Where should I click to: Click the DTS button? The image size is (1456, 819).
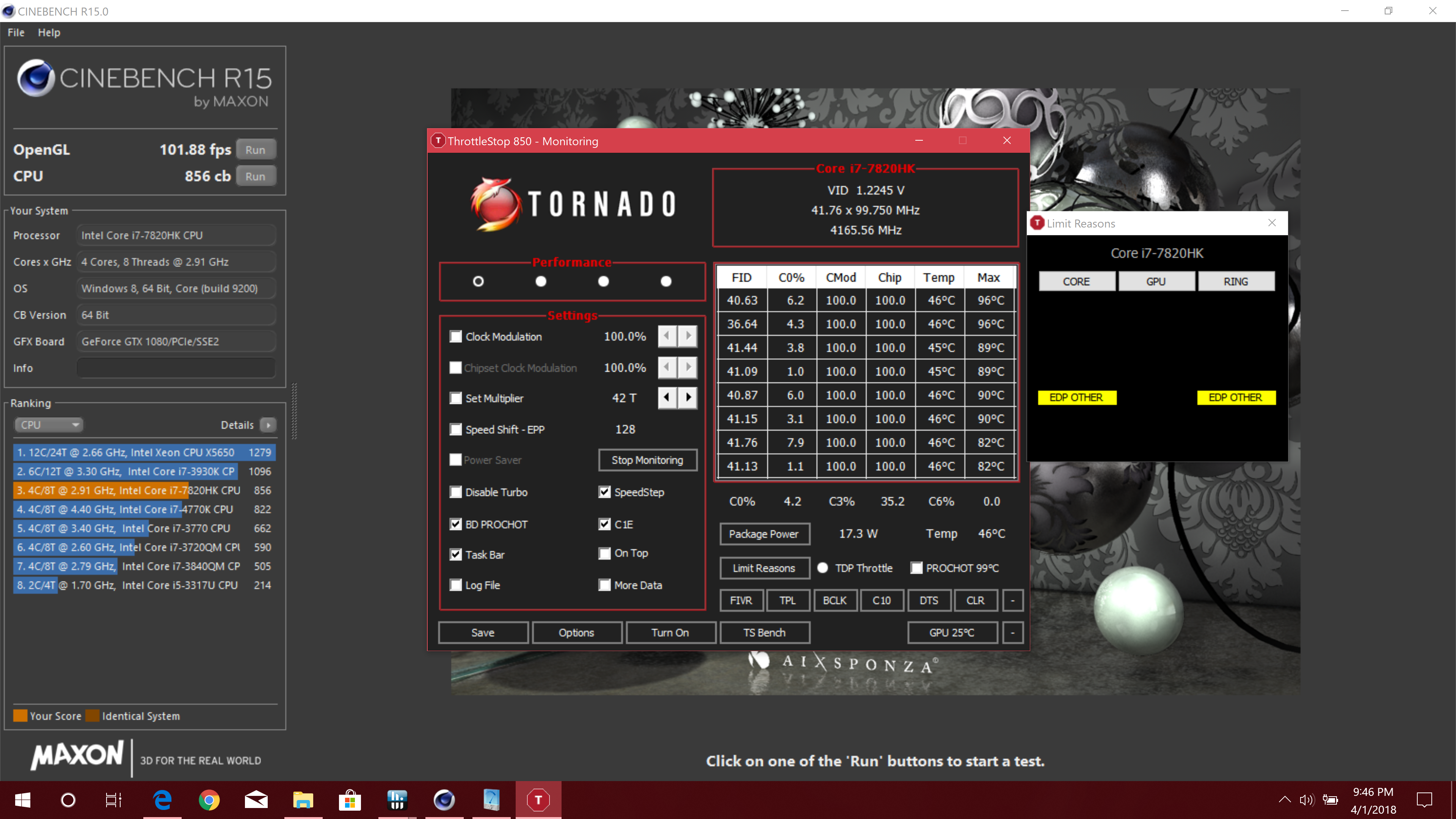tap(929, 600)
